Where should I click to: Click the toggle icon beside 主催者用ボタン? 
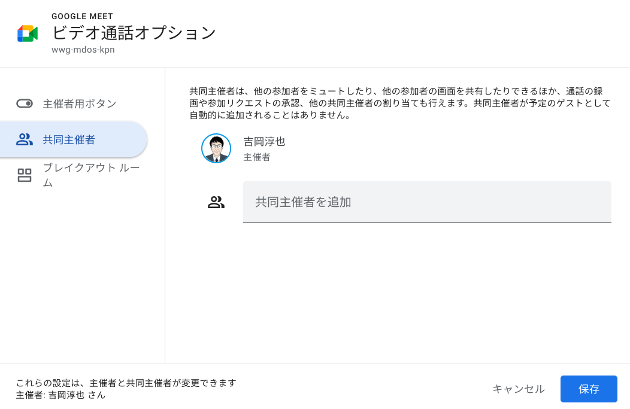tap(25, 104)
